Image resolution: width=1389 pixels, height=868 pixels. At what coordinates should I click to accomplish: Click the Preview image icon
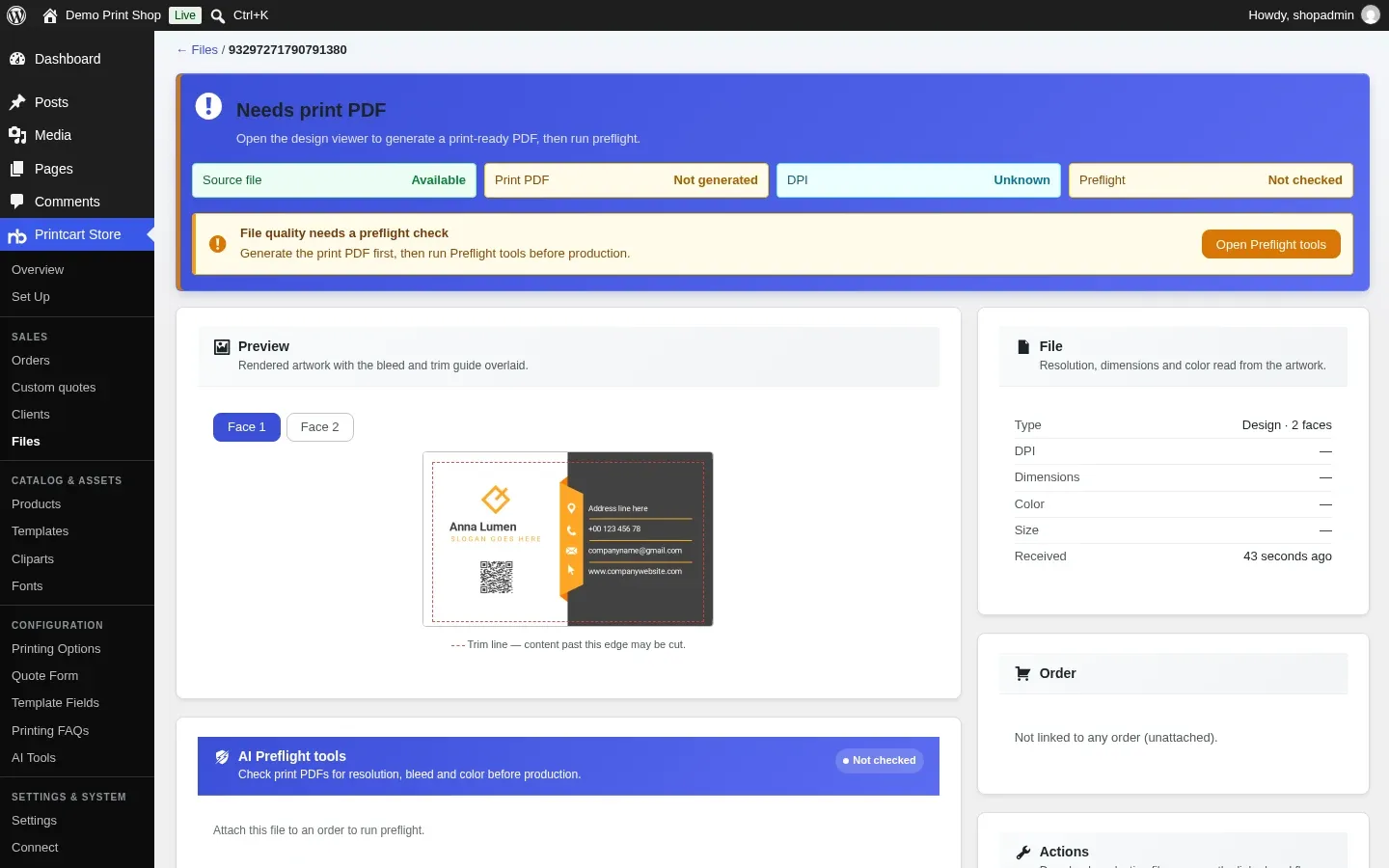pos(222,347)
